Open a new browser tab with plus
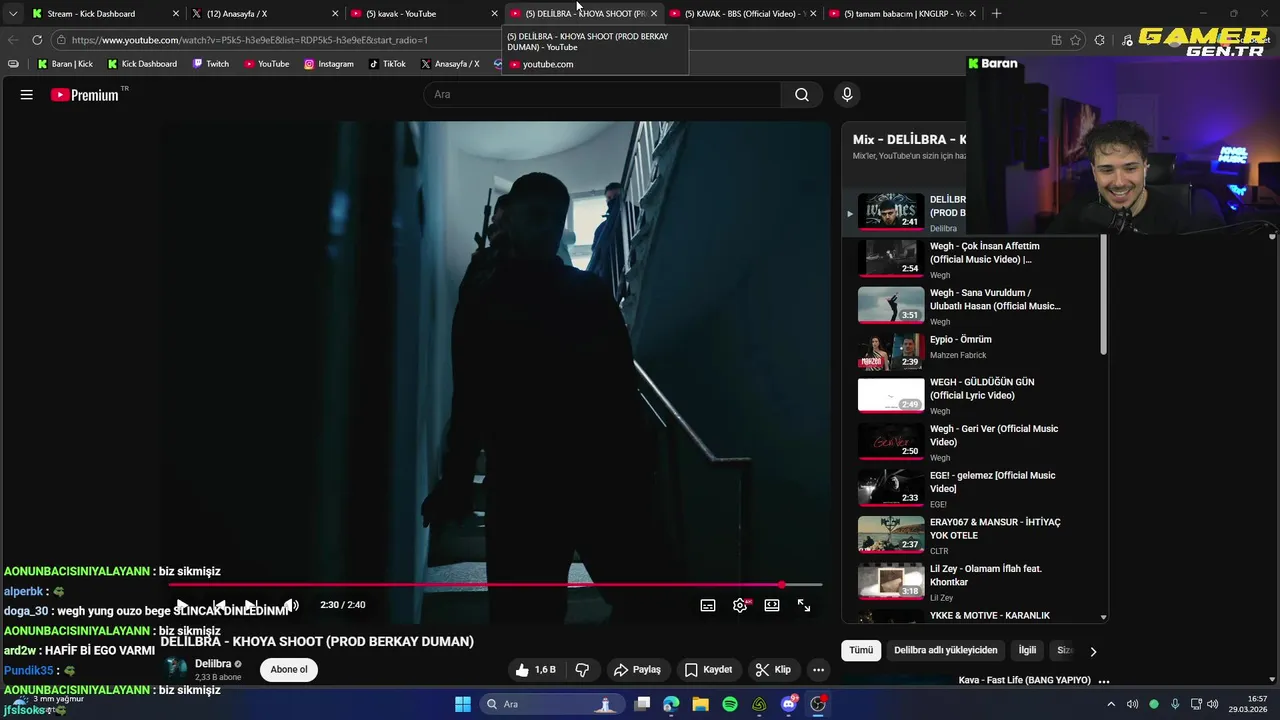1280x720 pixels. pyautogui.click(x=996, y=14)
